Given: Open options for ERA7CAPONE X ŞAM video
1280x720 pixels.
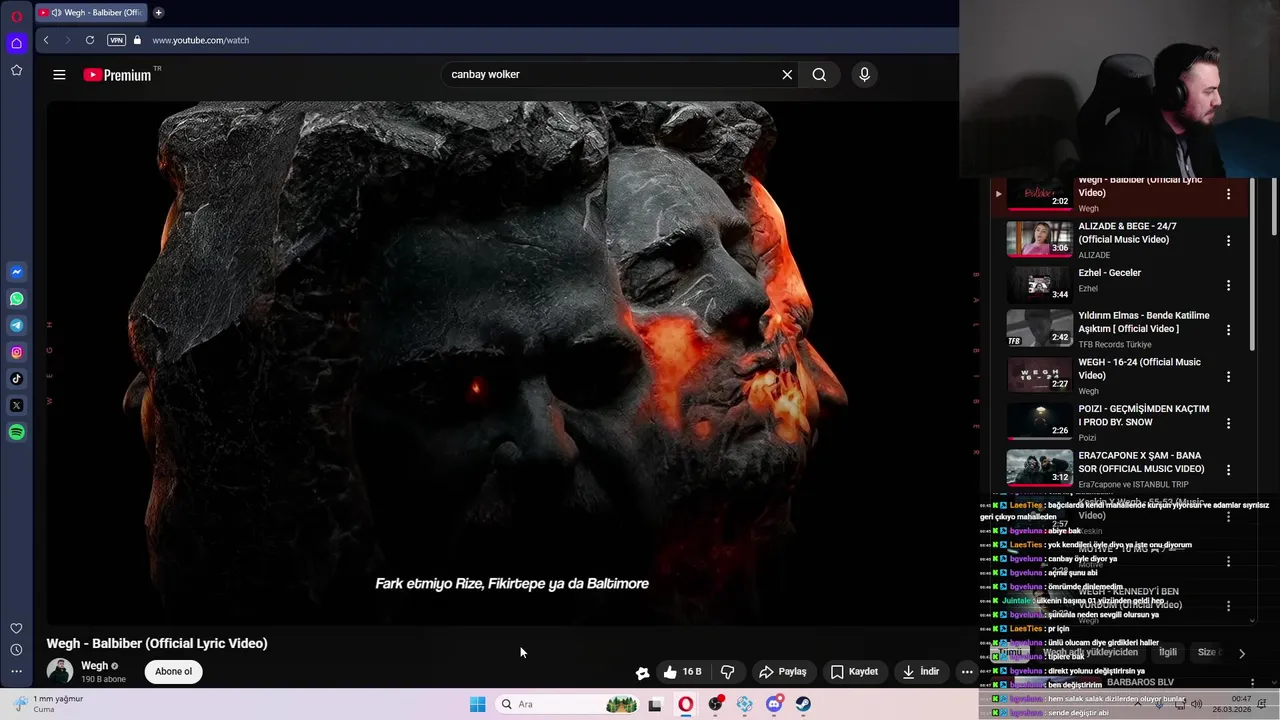Looking at the screenshot, I should point(1228,469).
